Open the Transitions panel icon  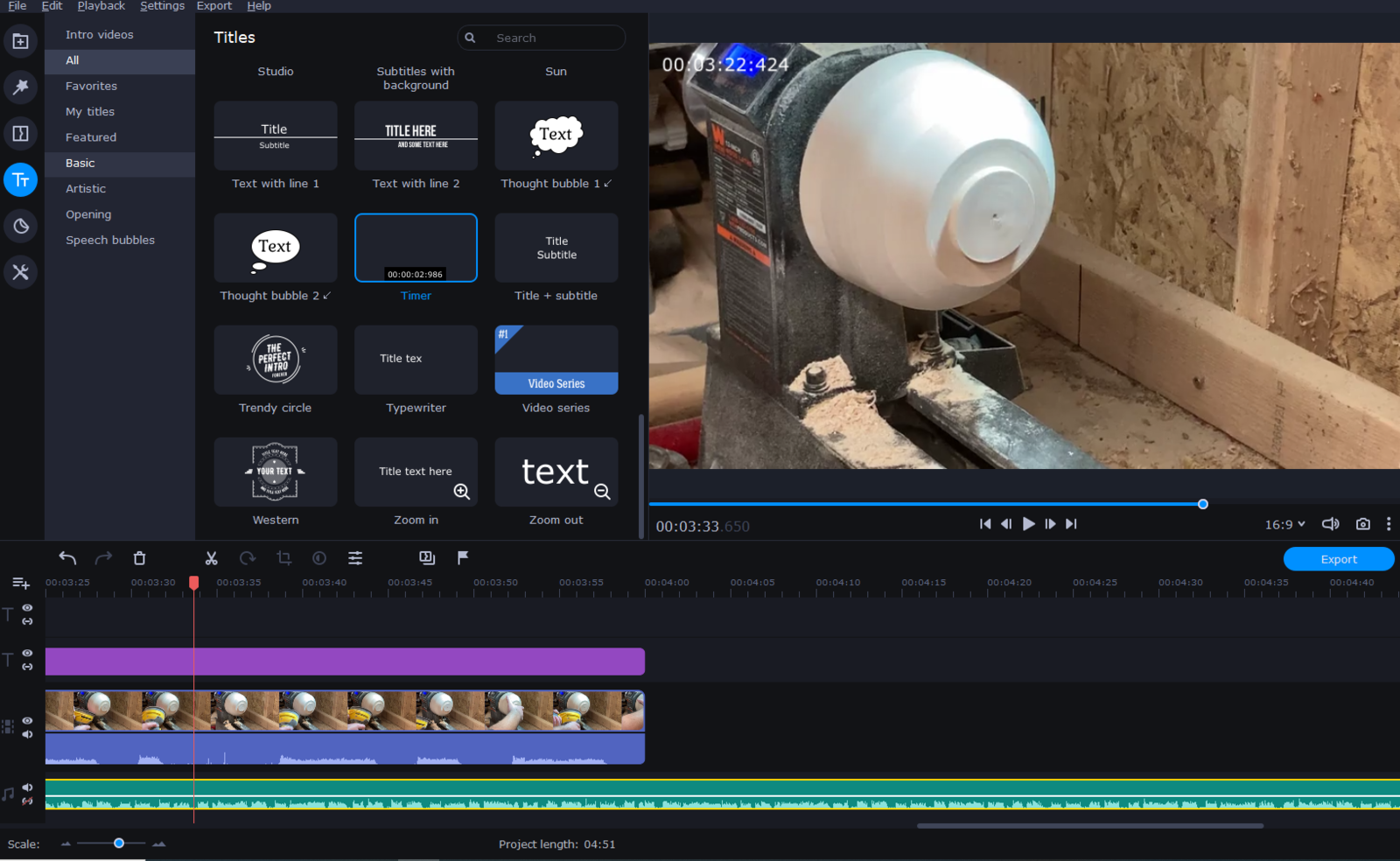tap(20, 133)
